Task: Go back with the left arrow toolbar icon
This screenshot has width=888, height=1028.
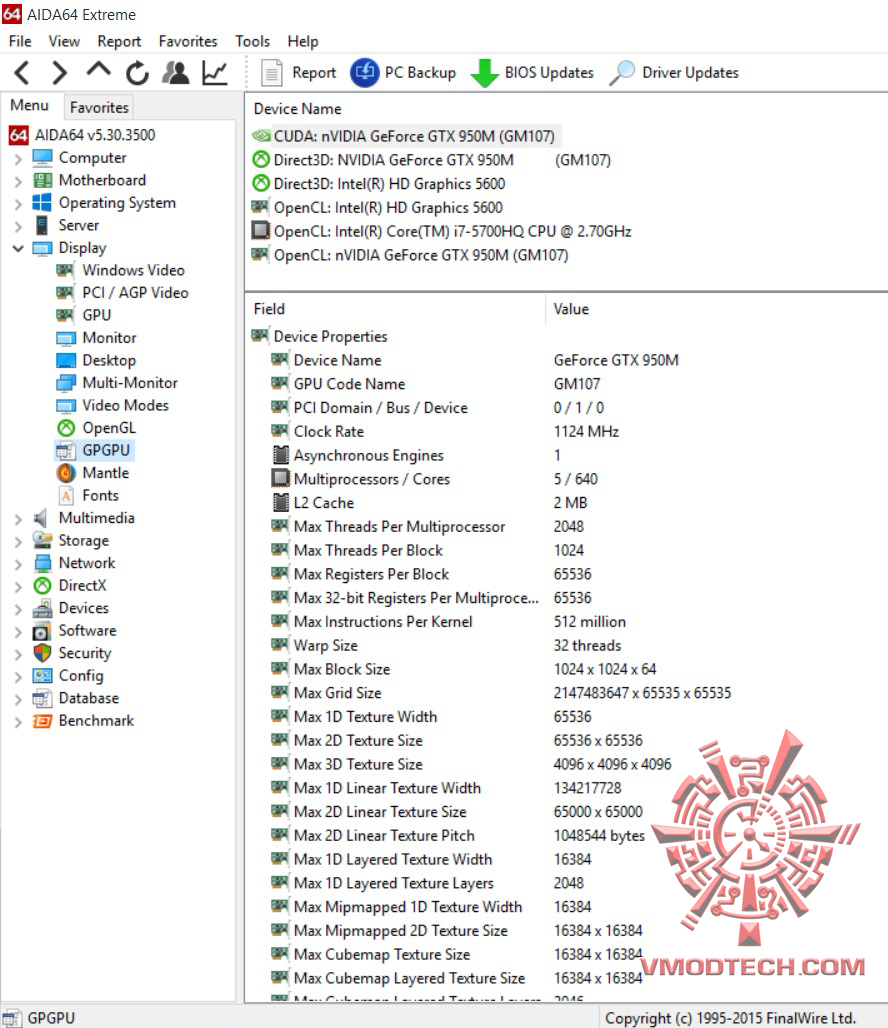Action: (22, 72)
